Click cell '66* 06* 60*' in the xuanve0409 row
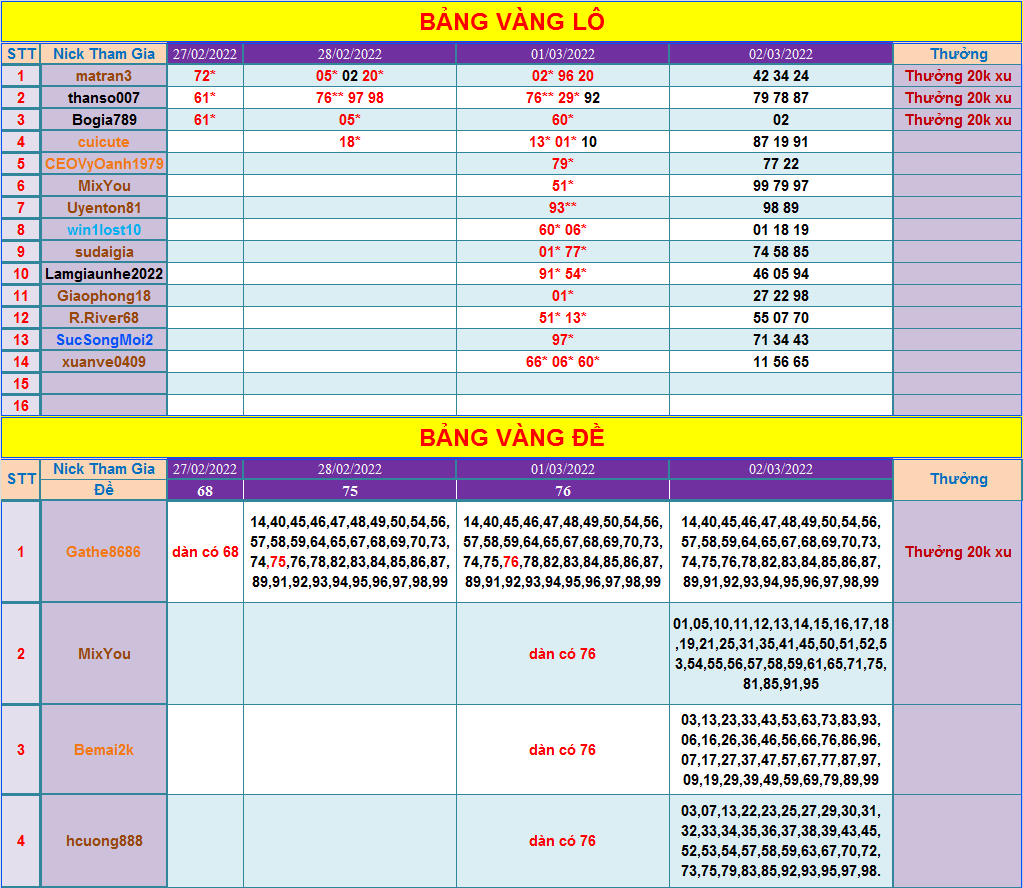 click(562, 362)
